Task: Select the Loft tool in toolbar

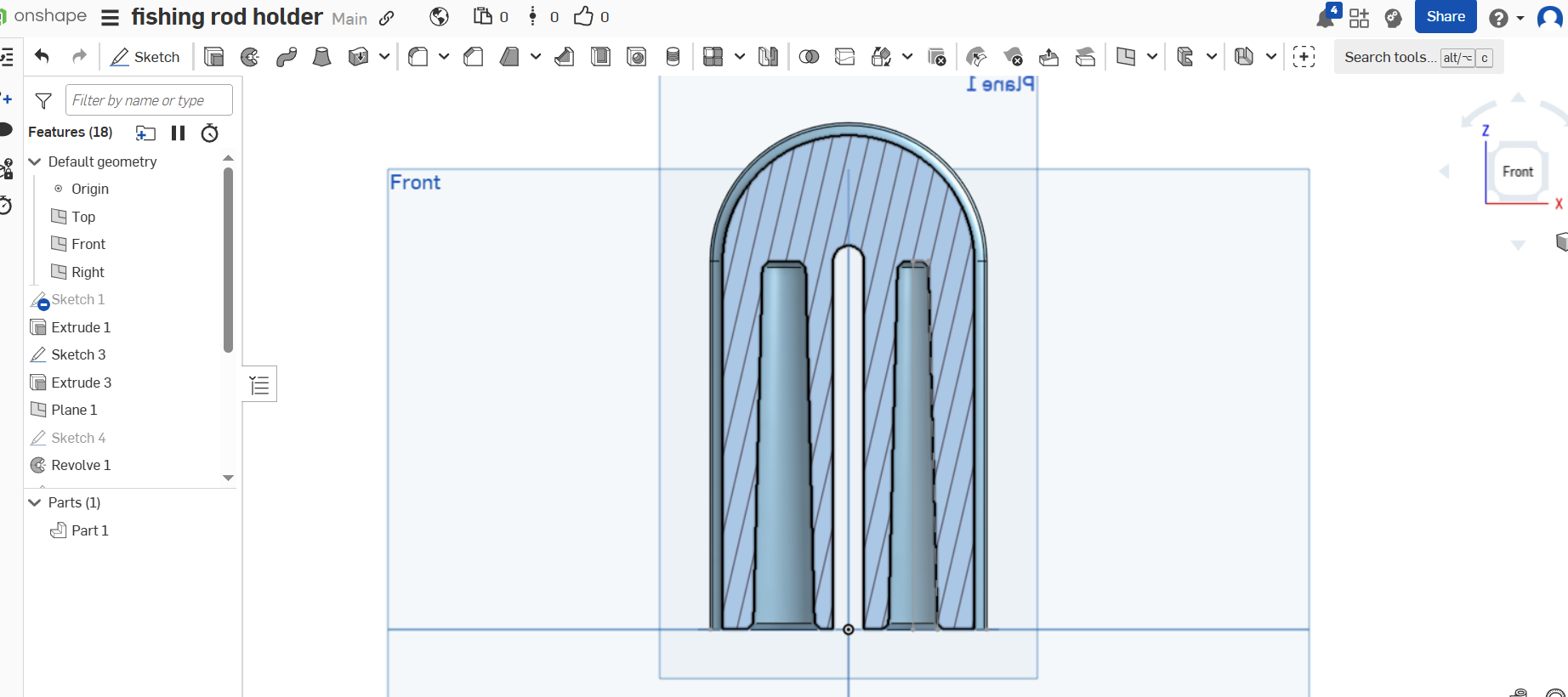Action: pyautogui.click(x=322, y=57)
